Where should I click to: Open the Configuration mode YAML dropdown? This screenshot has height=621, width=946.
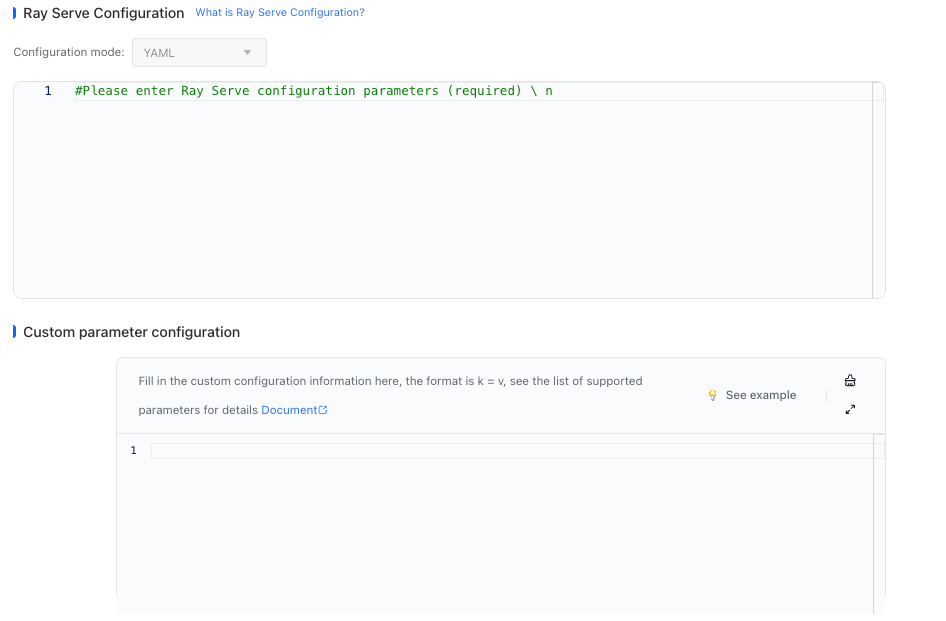pyautogui.click(x=198, y=52)
